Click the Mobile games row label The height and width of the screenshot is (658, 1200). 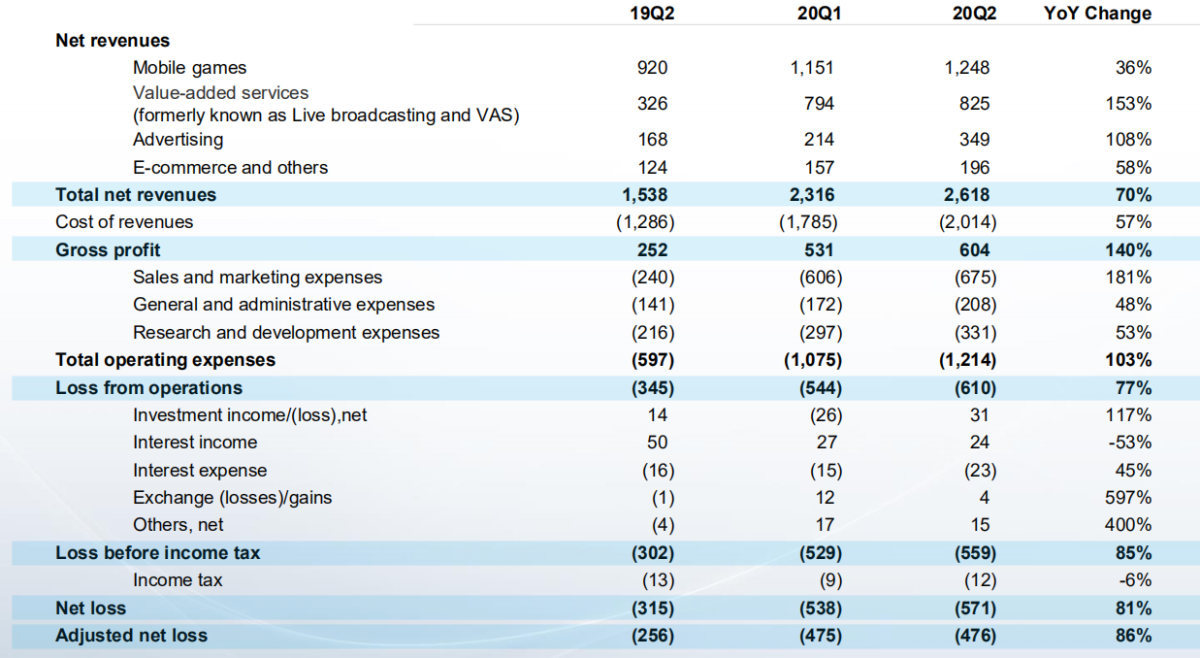(190, 68)
